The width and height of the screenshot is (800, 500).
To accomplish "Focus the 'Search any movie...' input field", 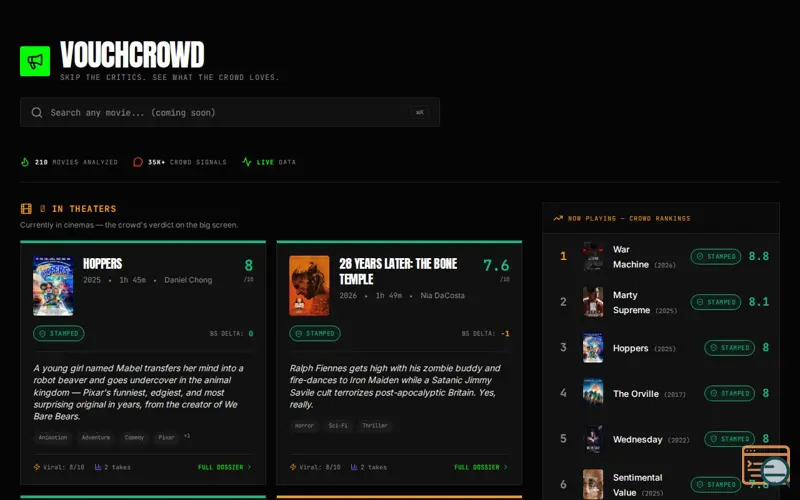I will (x=230, y=112).
